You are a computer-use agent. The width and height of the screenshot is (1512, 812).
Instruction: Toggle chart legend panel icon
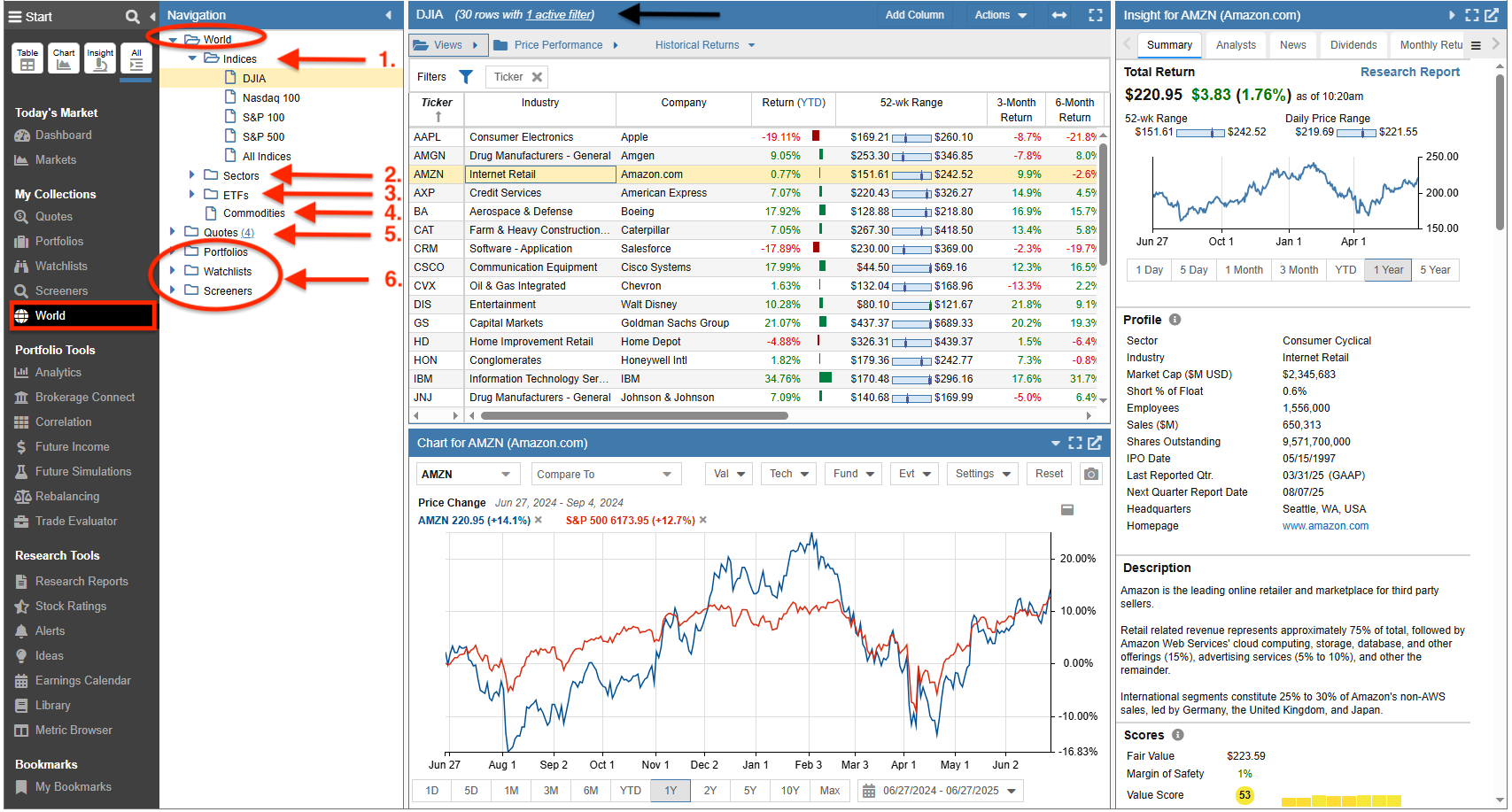(x=1067, y=510)
